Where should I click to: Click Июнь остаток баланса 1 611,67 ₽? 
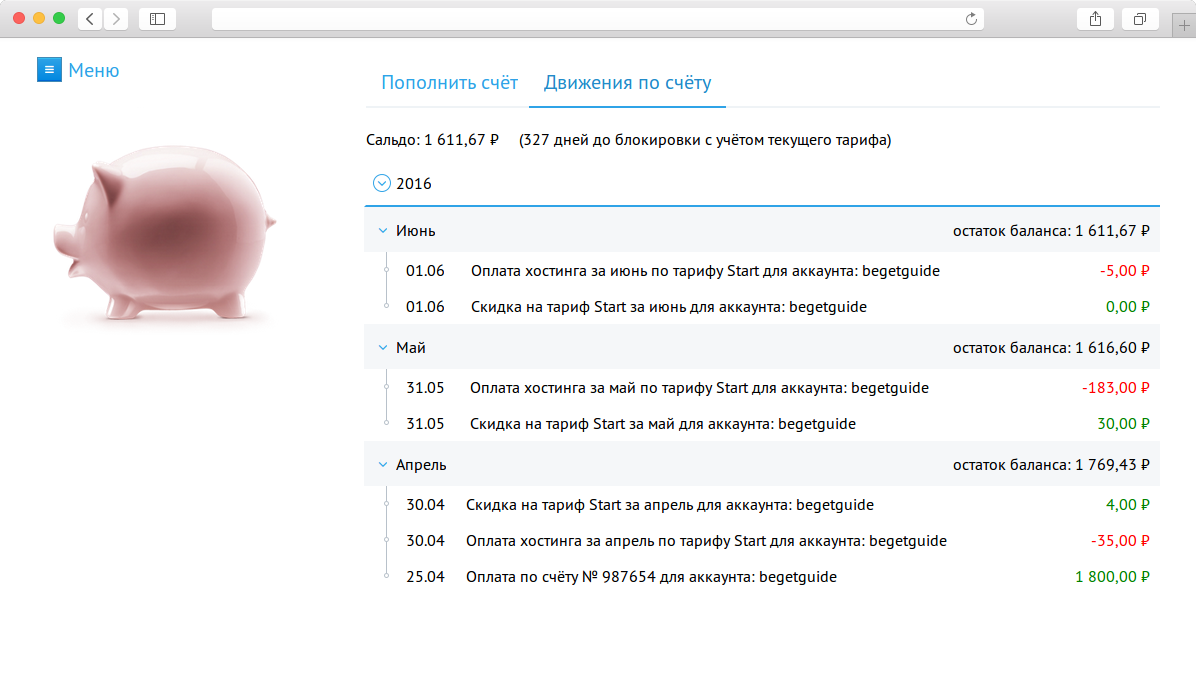coord(1051,230)
